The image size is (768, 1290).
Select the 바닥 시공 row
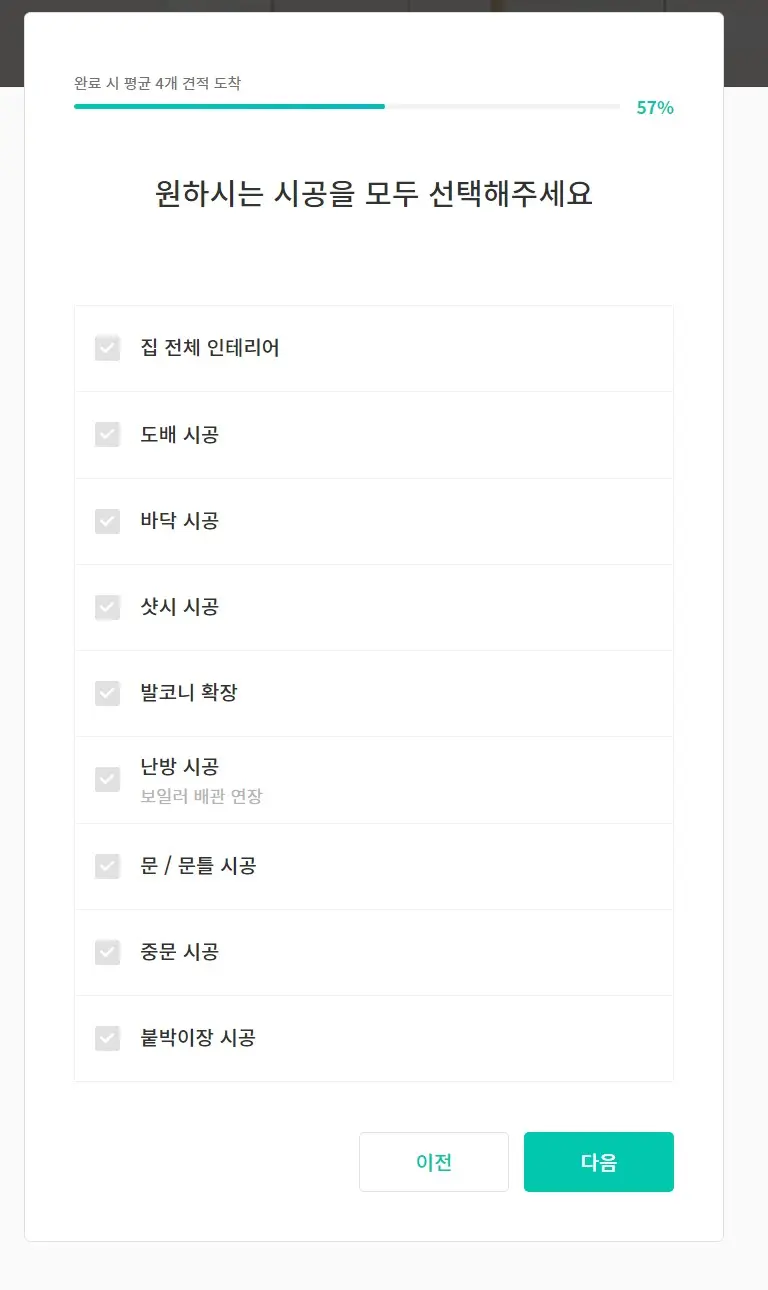coord(374,520)
